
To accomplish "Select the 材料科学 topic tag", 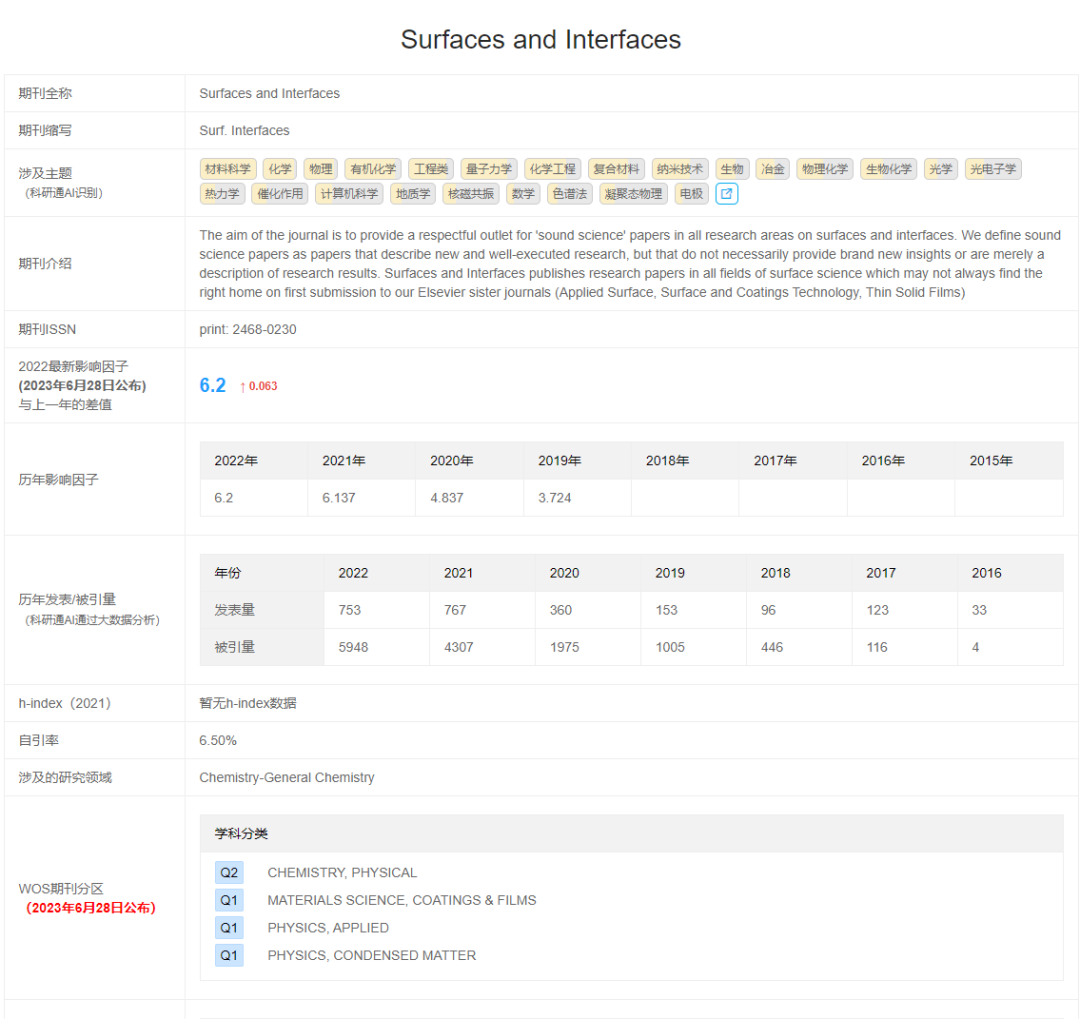I will (228, 169).
